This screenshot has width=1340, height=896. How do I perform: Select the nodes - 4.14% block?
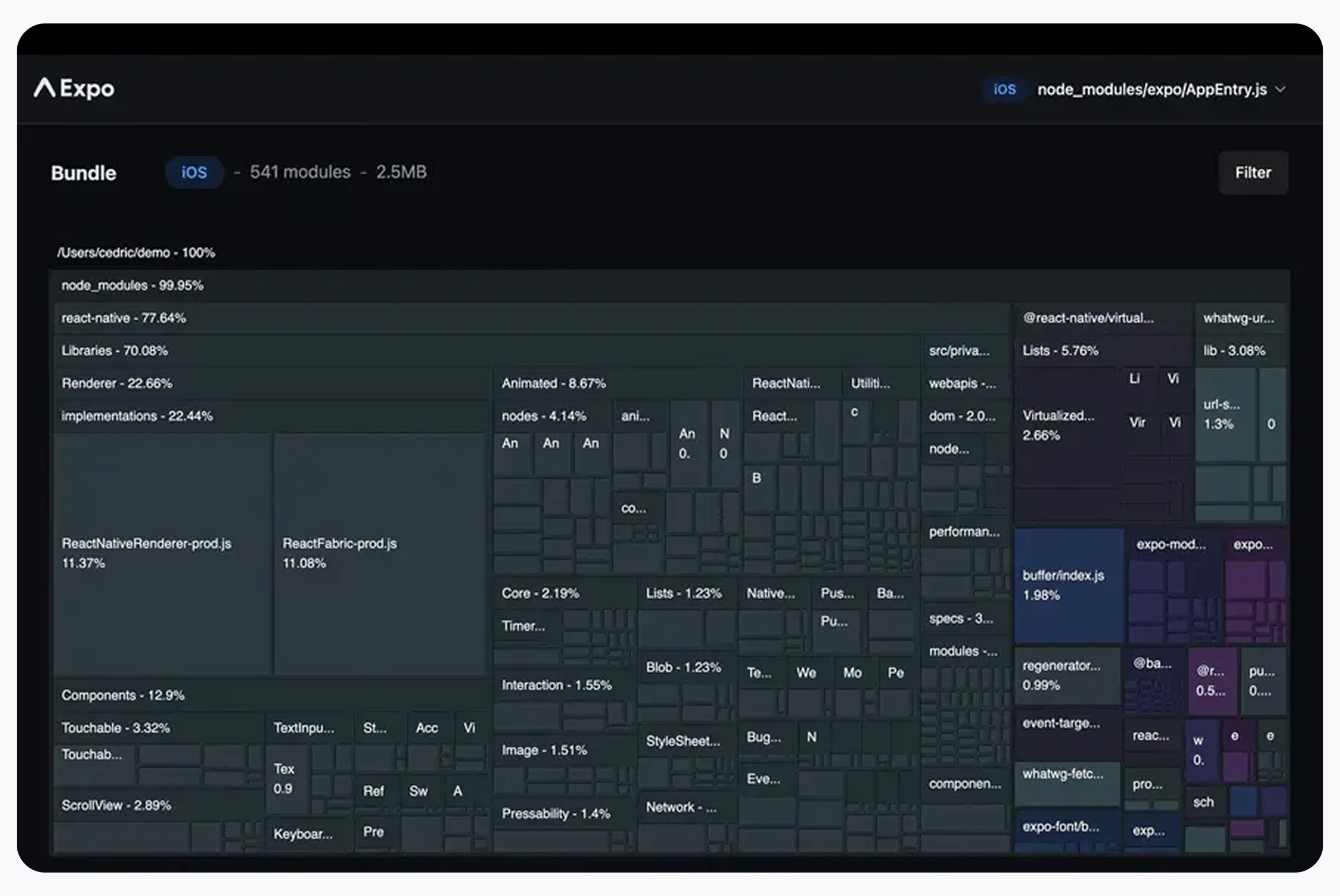coord(552,415)
